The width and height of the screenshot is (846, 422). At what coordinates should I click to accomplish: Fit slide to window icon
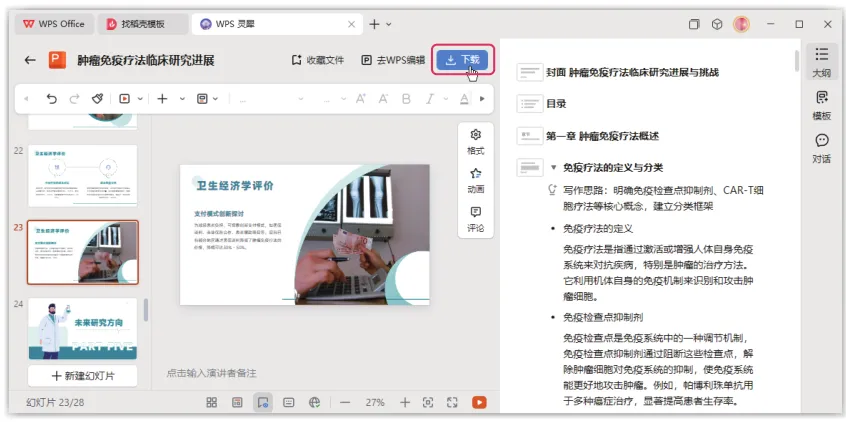tap(428, 402)
